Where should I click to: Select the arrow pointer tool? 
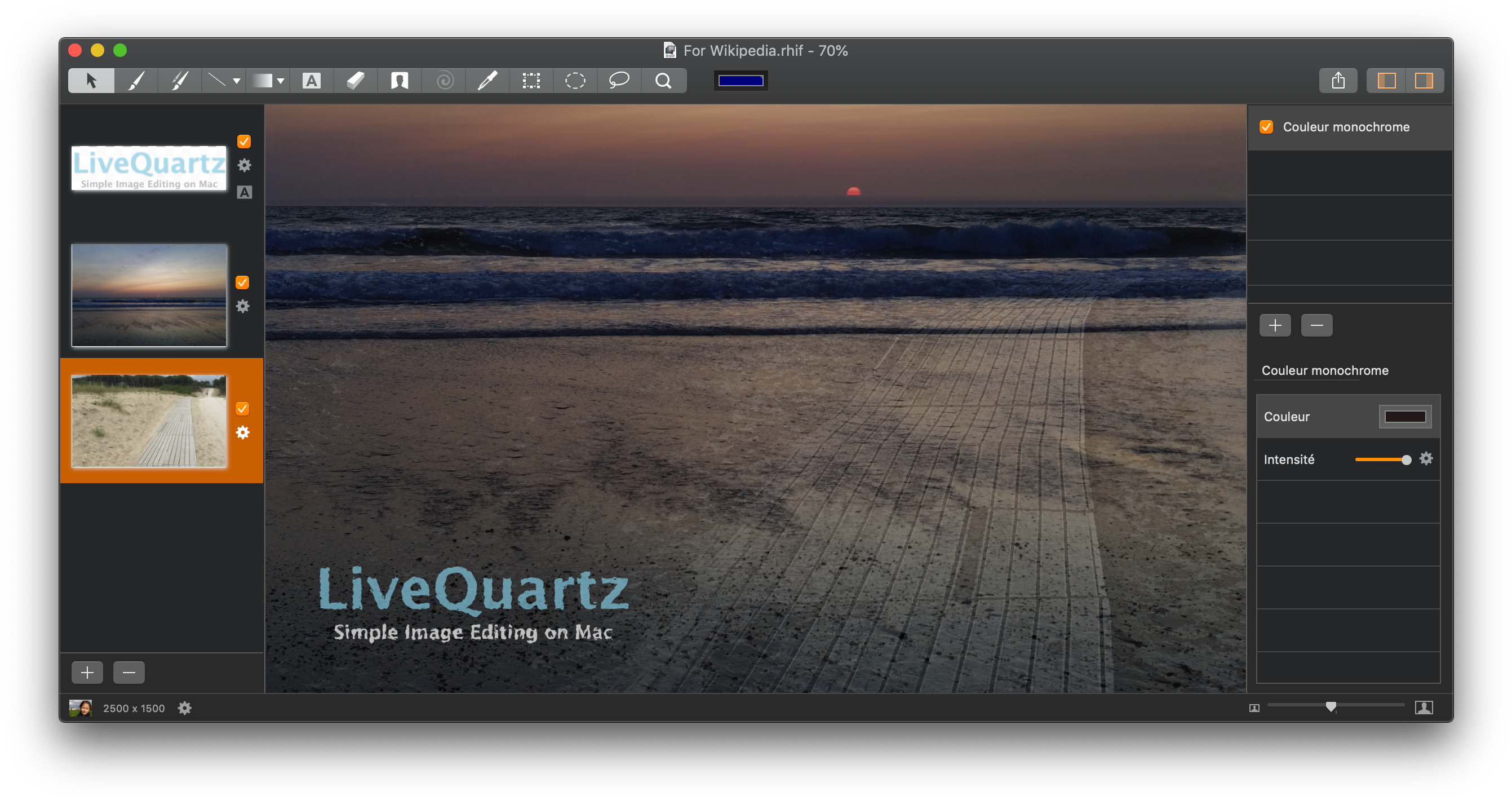click(x=91, y=81)
